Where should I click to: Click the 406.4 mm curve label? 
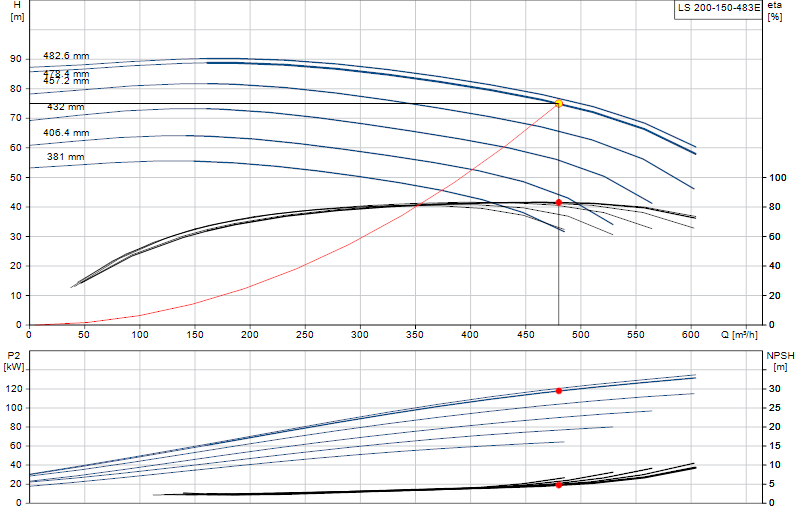pyautogui.click(x=66, y=133)
